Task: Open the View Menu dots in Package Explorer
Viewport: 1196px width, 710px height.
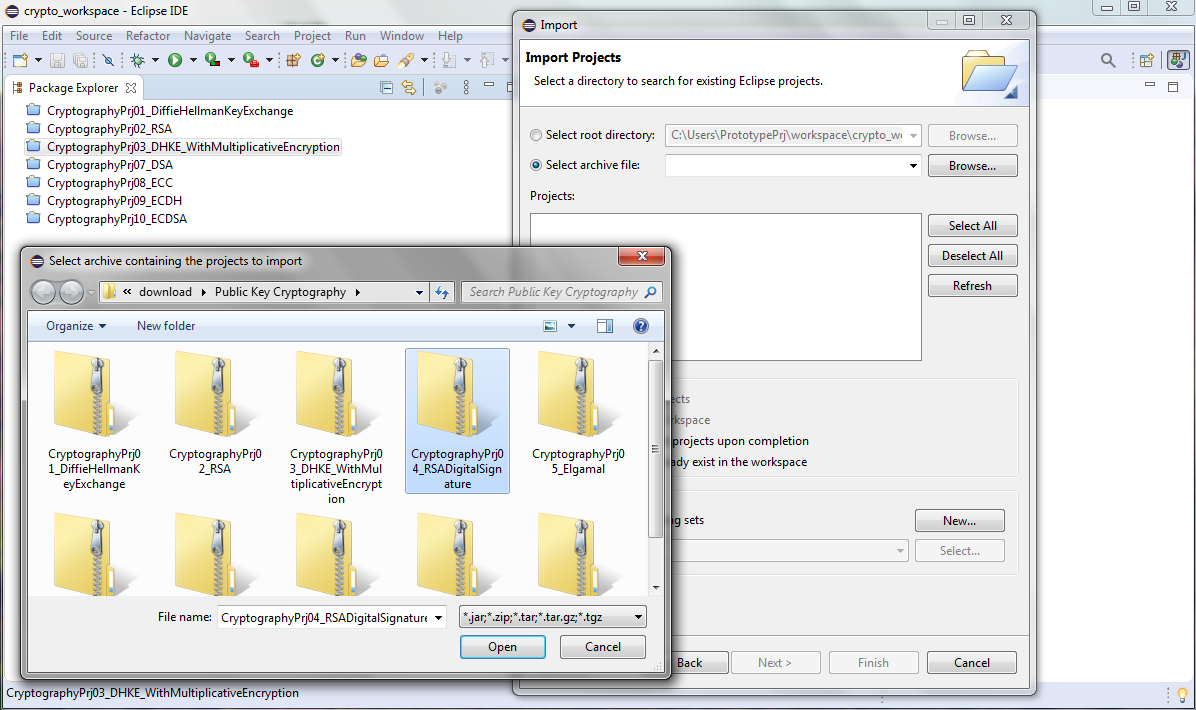Action: pos(466,87)
